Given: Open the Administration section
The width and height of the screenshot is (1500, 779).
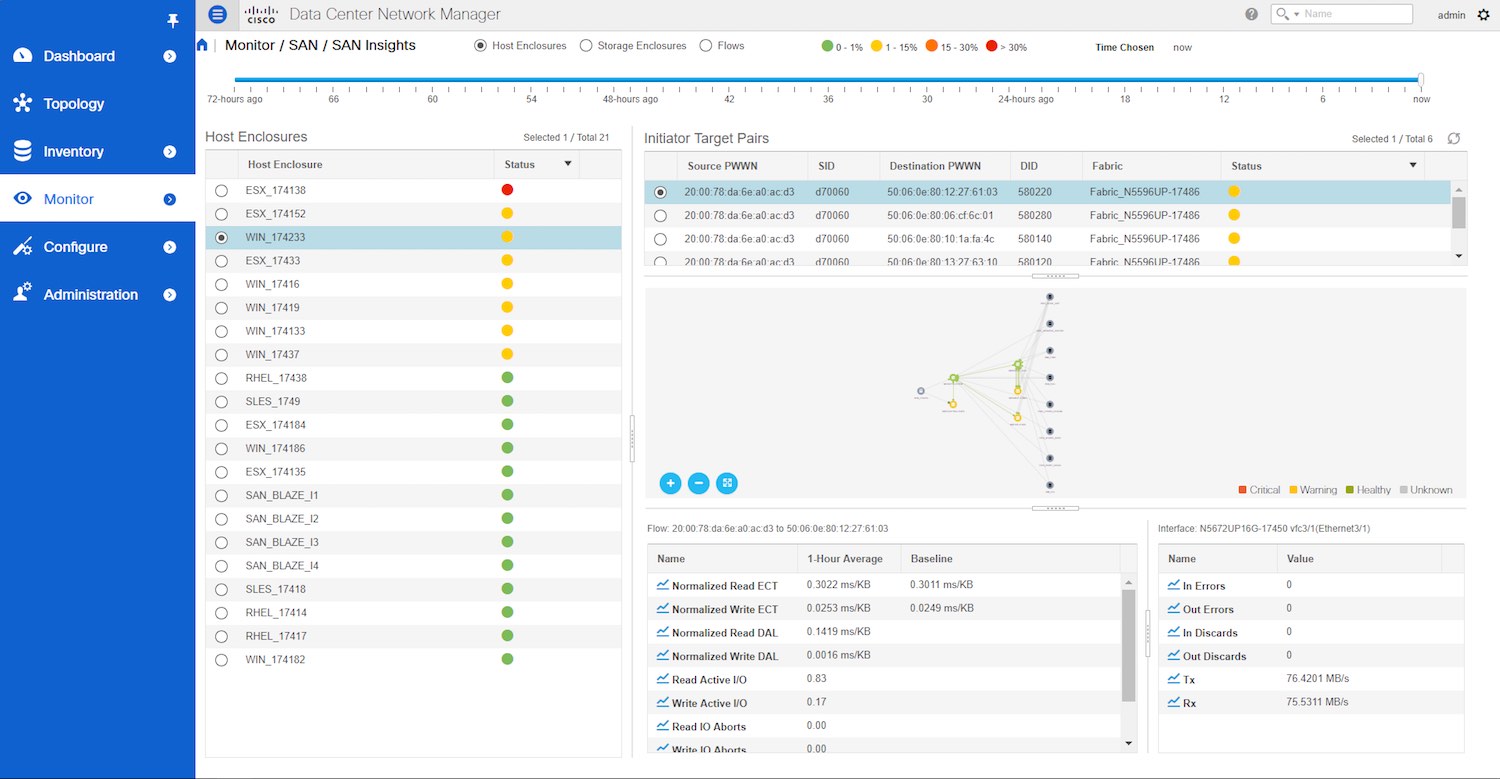Looking at the screenshot, I should coord(90,294).
